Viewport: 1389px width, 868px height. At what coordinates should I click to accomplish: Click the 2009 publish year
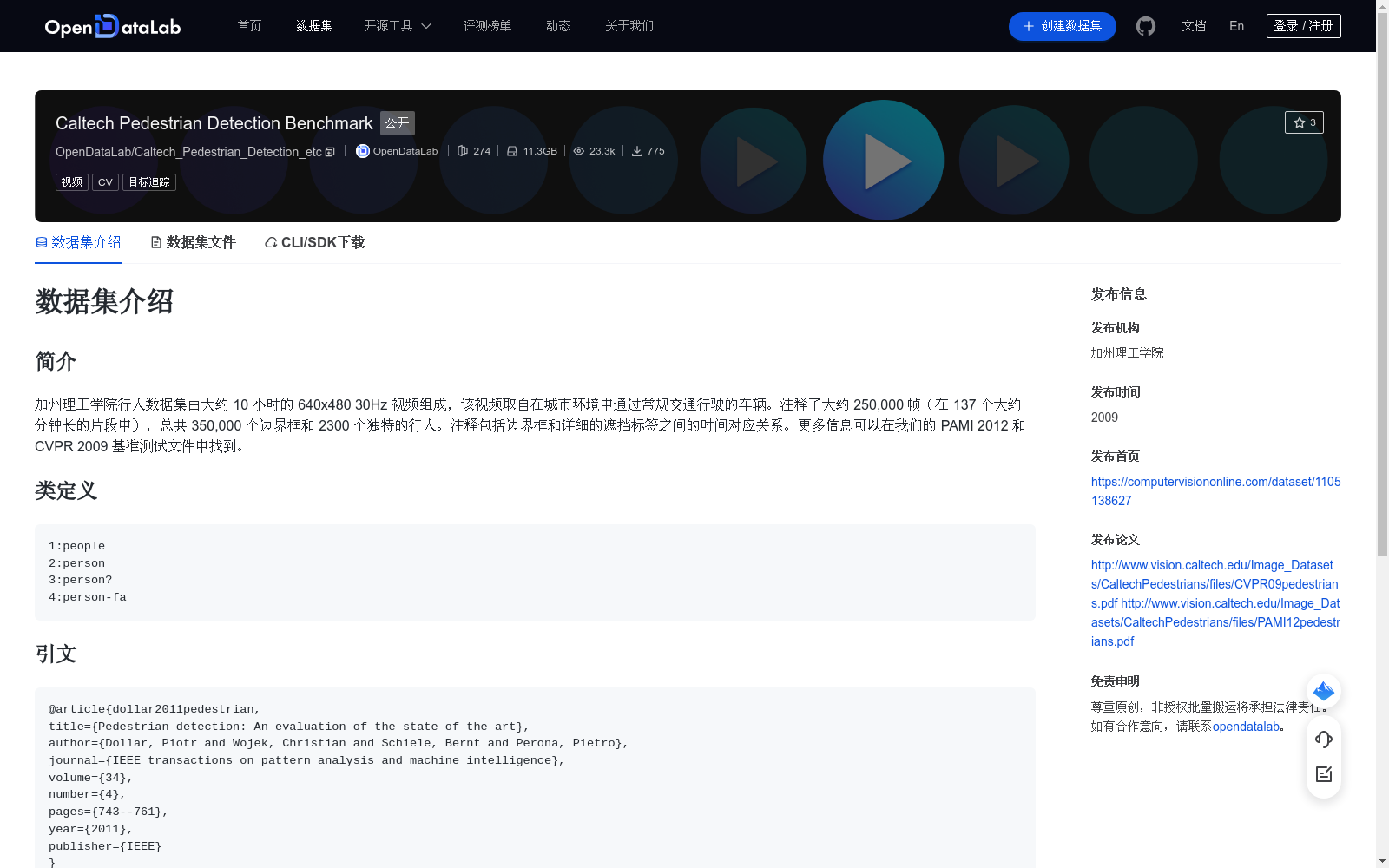coord(1104,418)
